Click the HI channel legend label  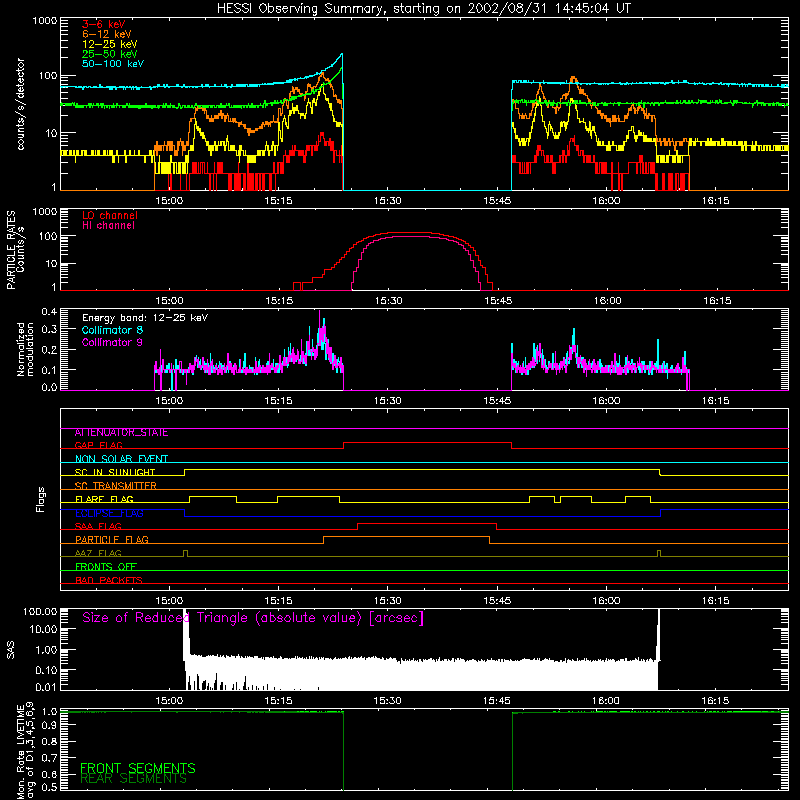pyautogui.click(x=109, y=226)
